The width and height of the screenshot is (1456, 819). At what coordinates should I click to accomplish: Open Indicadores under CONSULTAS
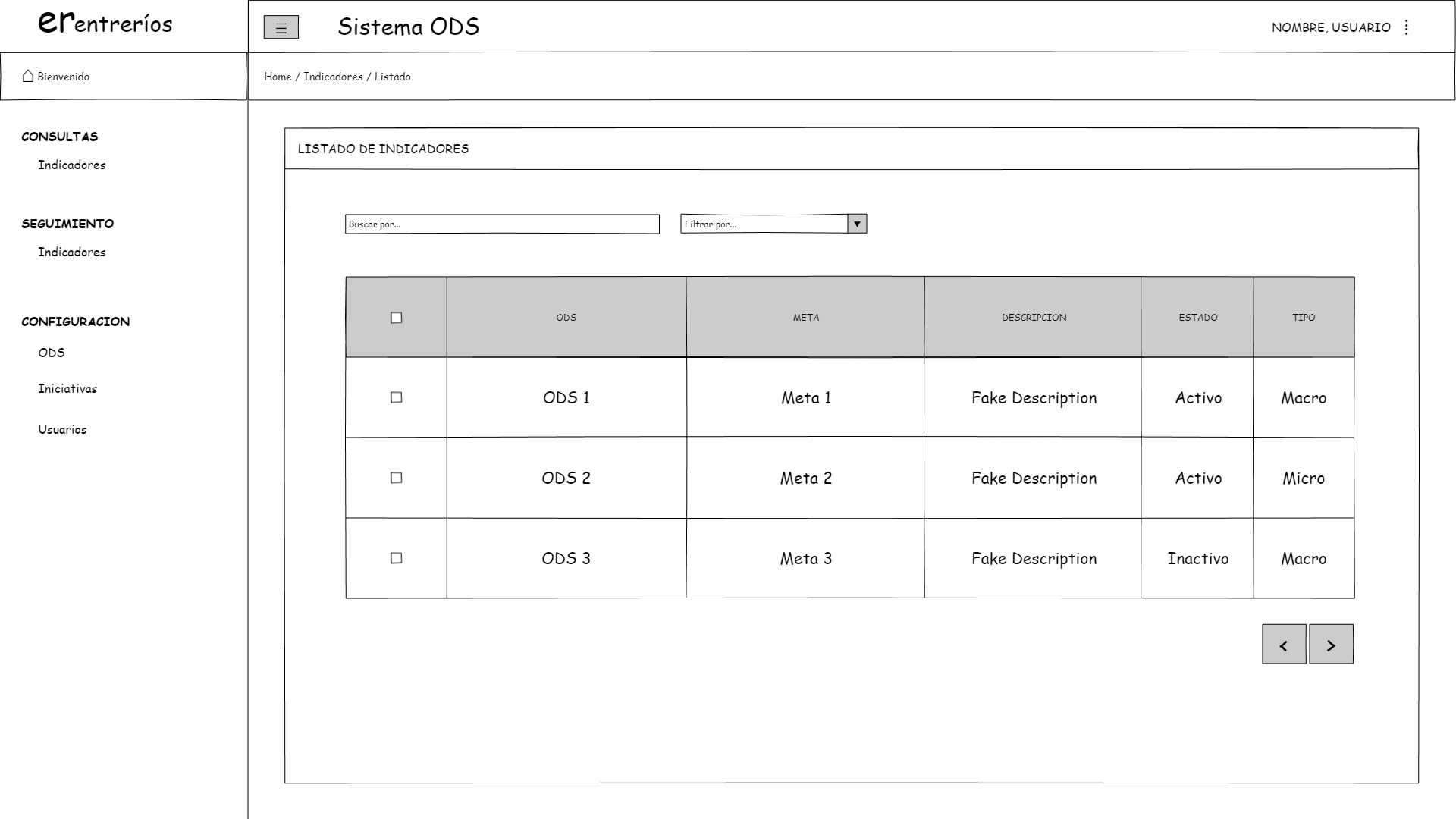(72, 165)
